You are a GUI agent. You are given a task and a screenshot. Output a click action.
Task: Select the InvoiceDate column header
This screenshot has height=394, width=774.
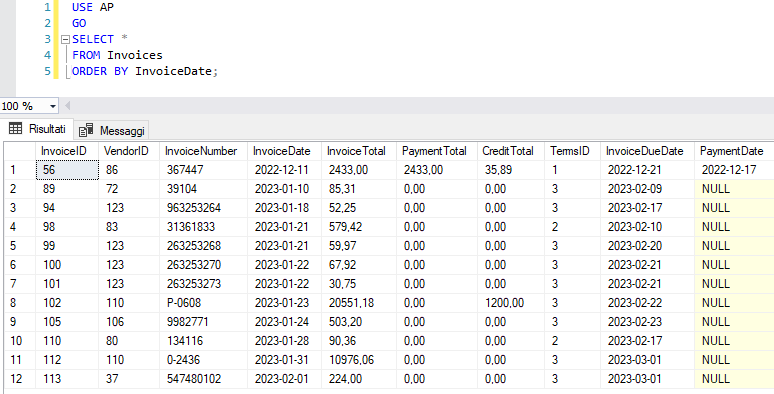[x=285, y=151]
